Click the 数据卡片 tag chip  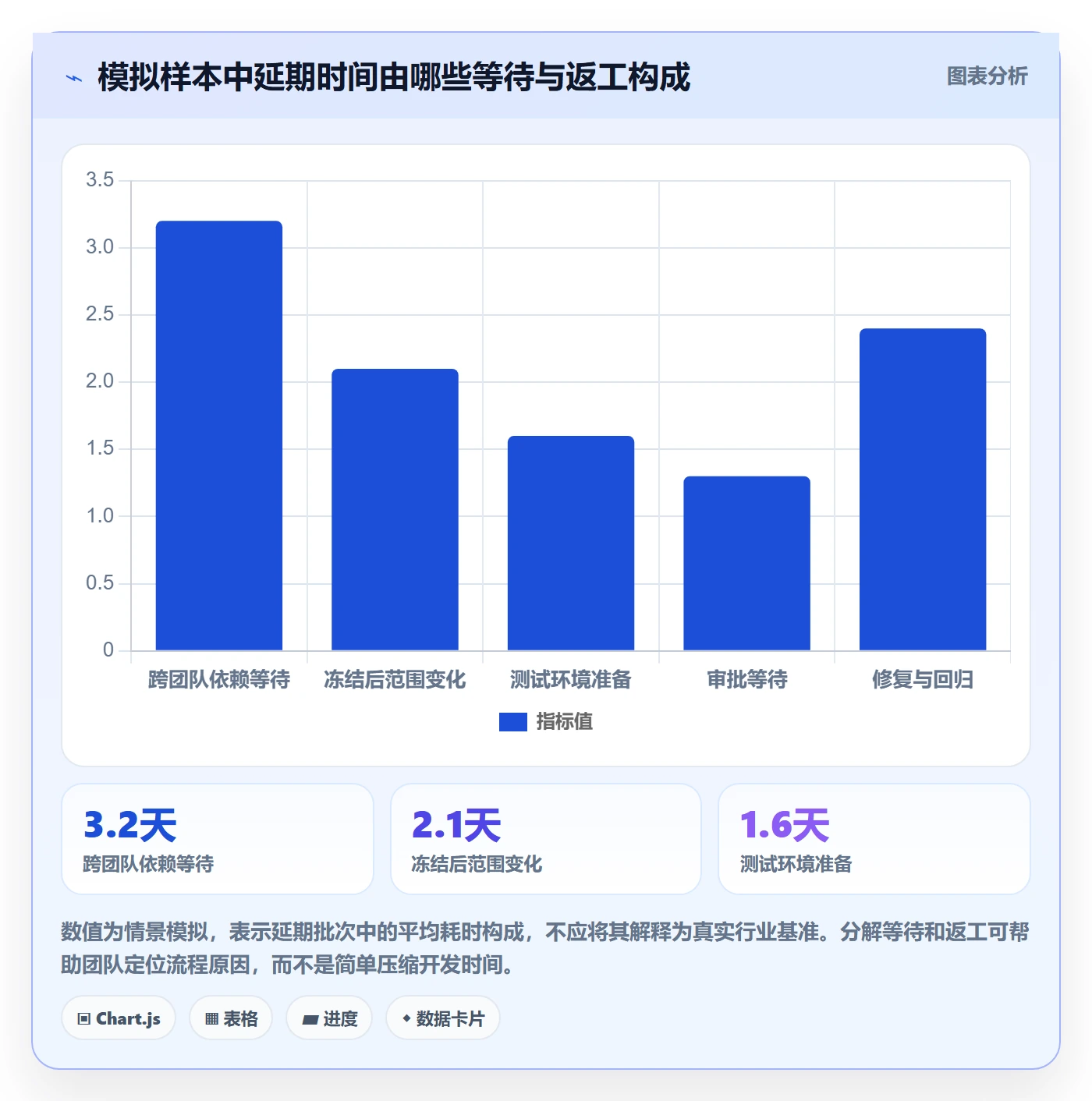443,1018
